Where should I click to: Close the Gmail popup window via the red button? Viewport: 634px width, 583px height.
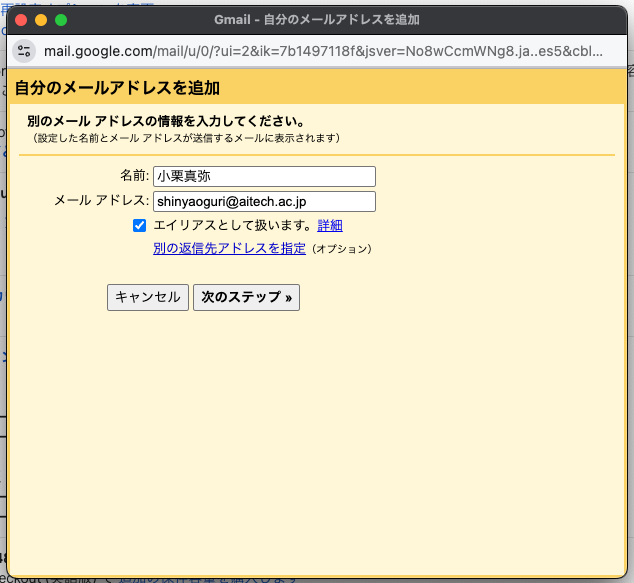(21, 20)
